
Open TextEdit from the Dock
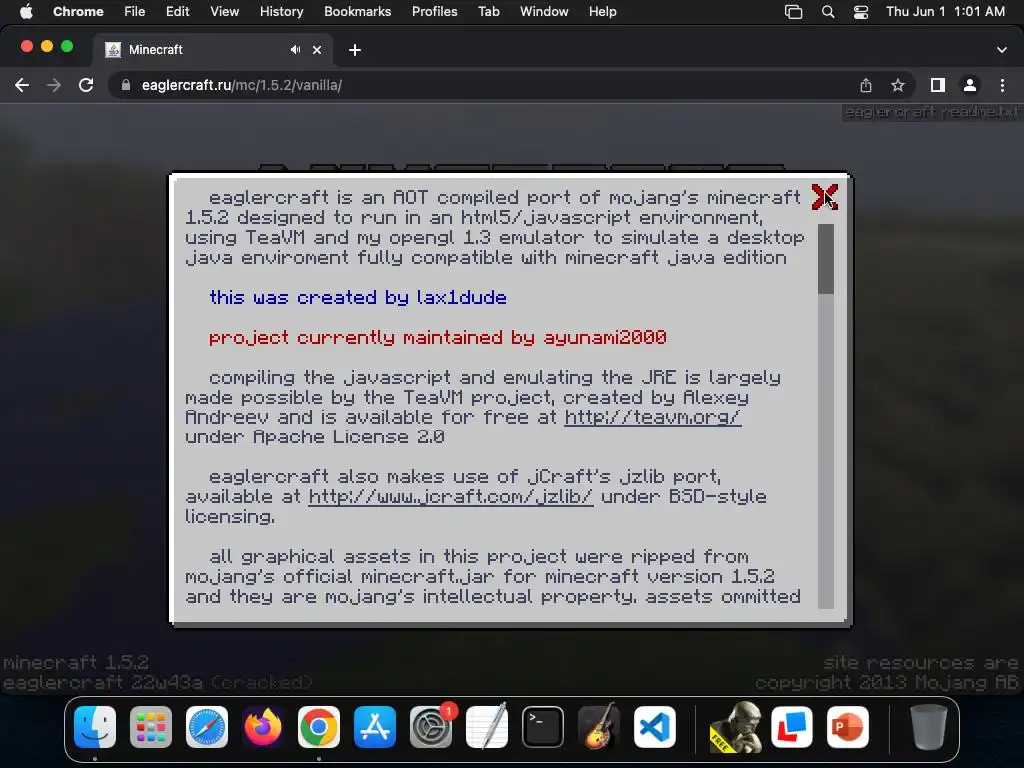click(x=487, y=727)
